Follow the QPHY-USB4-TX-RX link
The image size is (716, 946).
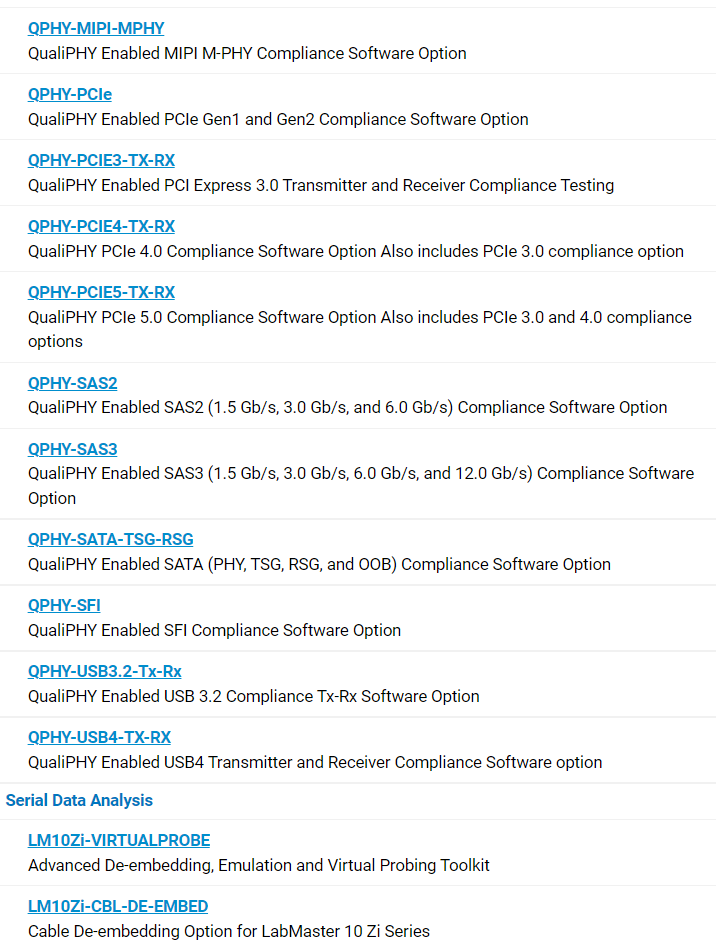click(100, 737)
